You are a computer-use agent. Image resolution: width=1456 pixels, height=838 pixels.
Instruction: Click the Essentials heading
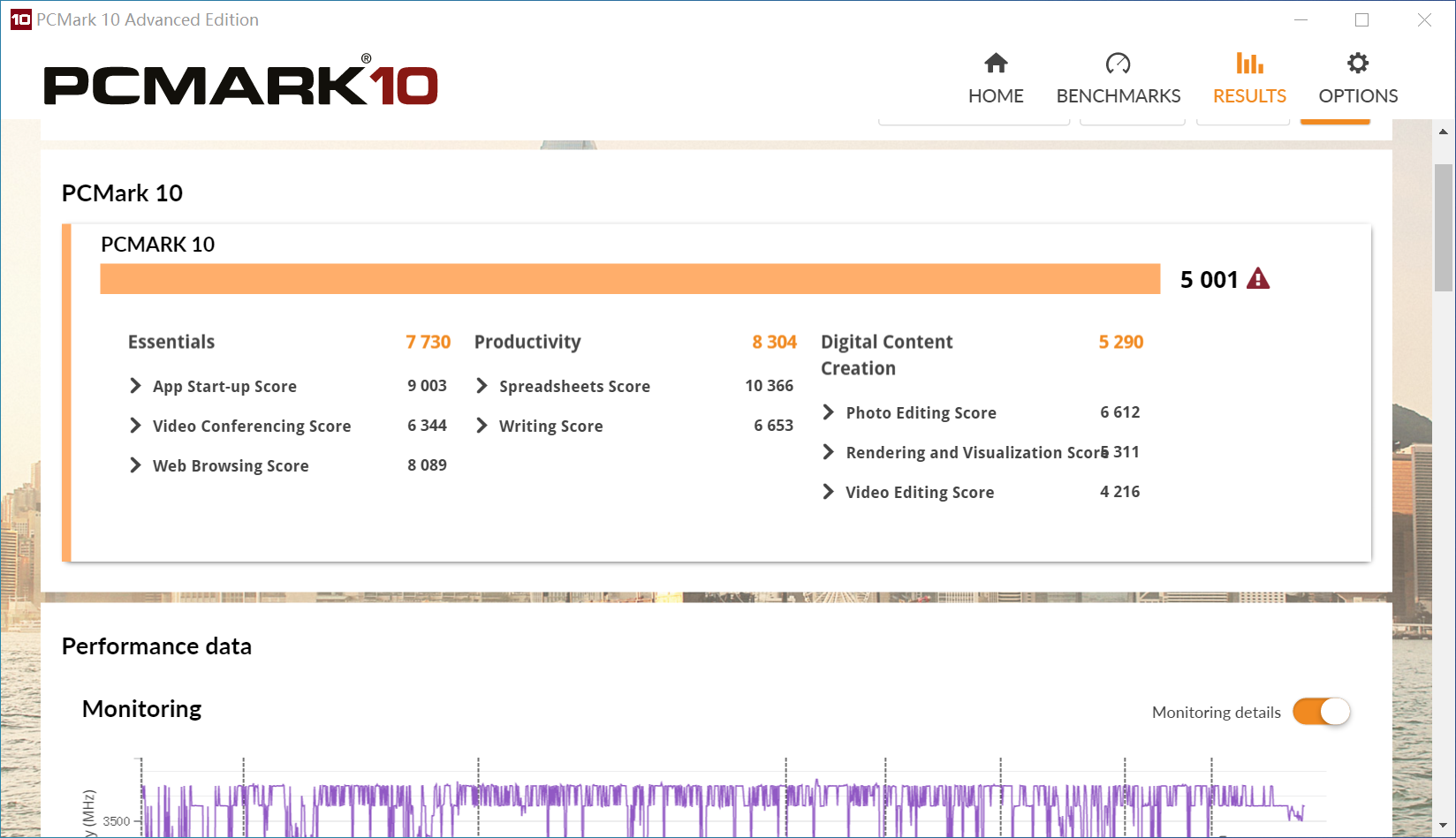(x=171, y=342)
